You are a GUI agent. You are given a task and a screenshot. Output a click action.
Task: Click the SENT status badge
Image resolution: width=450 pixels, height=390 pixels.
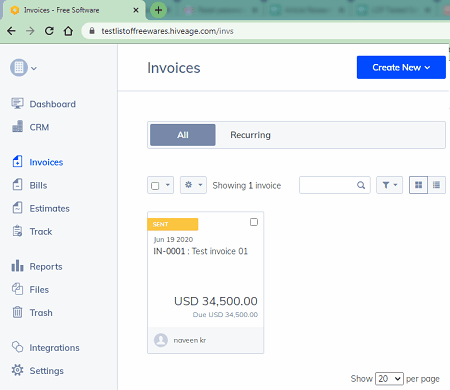pyautogui.click(x=173, y=224)
